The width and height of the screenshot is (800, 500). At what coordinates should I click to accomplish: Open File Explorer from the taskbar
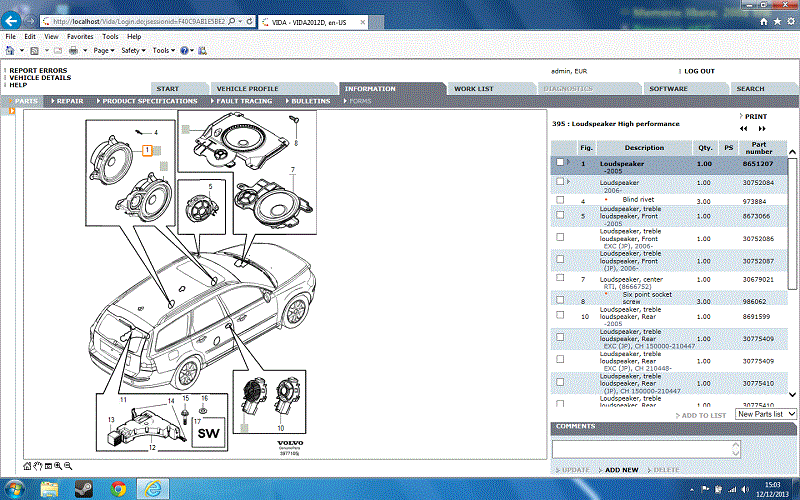(49, 489)
